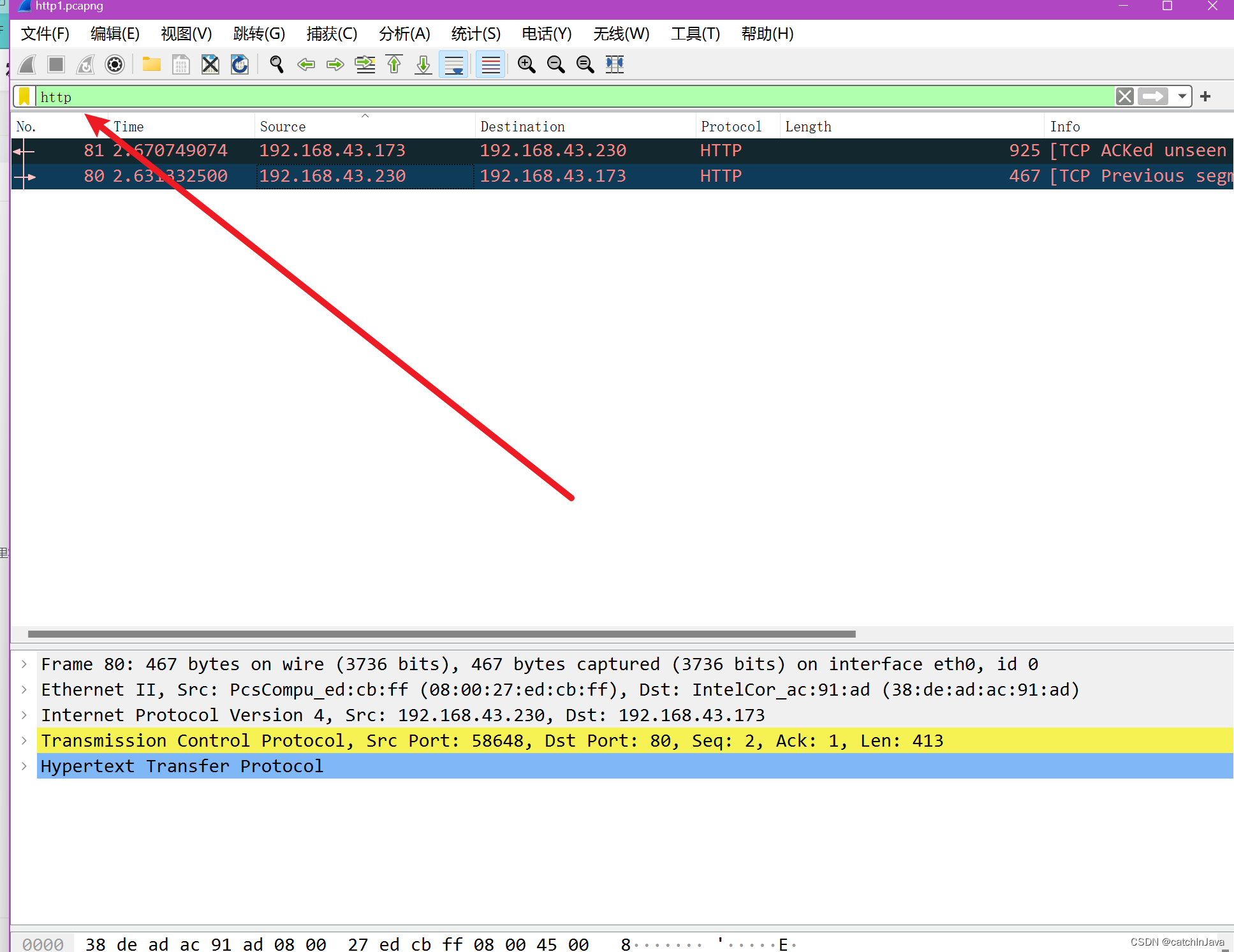Zoom out main window text
The width and height of the screenshot is (1234, 952).
coord(555,64)
